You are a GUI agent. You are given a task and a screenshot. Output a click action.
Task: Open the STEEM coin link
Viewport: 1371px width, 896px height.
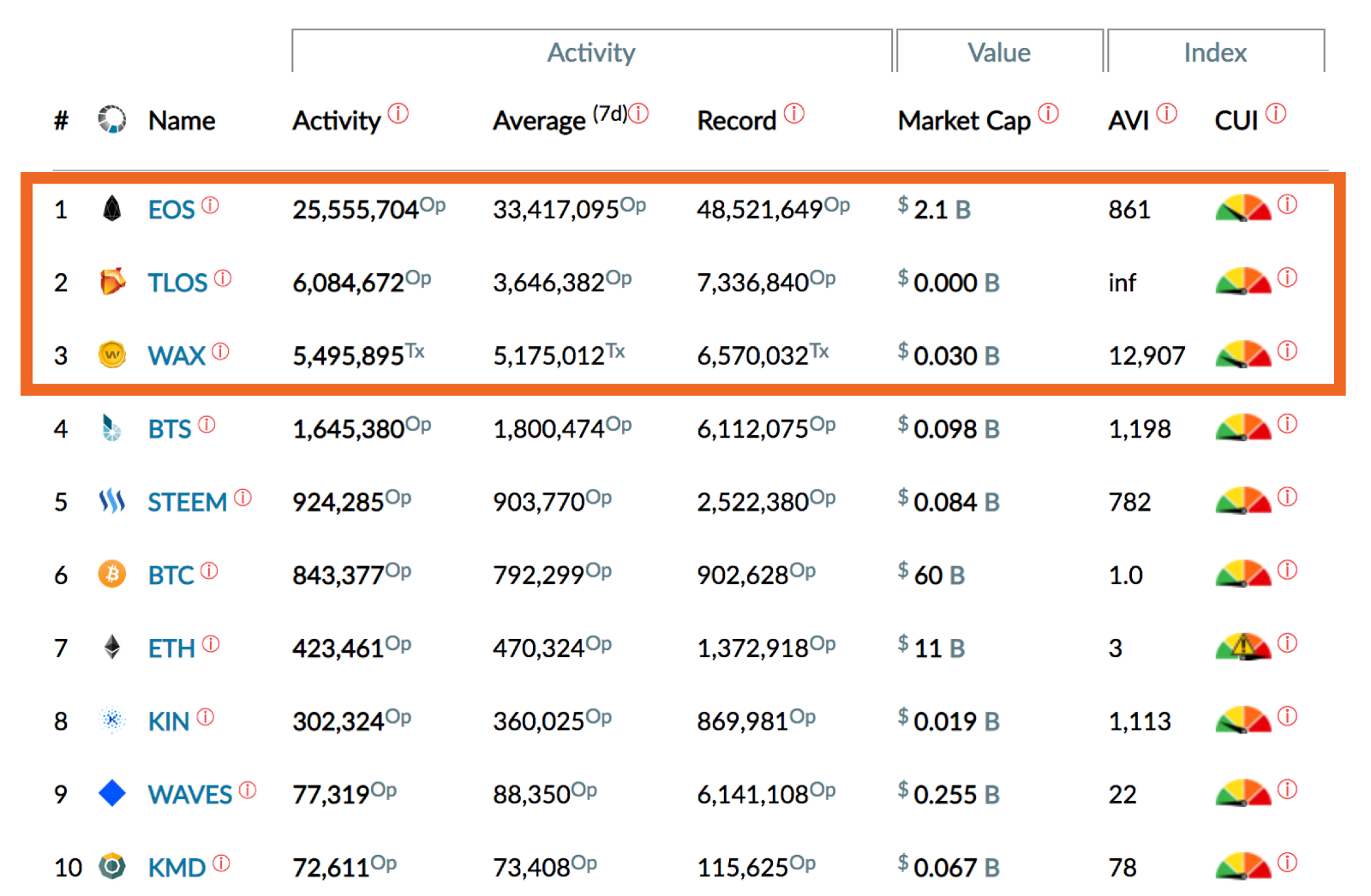click(x=188, y=502)
